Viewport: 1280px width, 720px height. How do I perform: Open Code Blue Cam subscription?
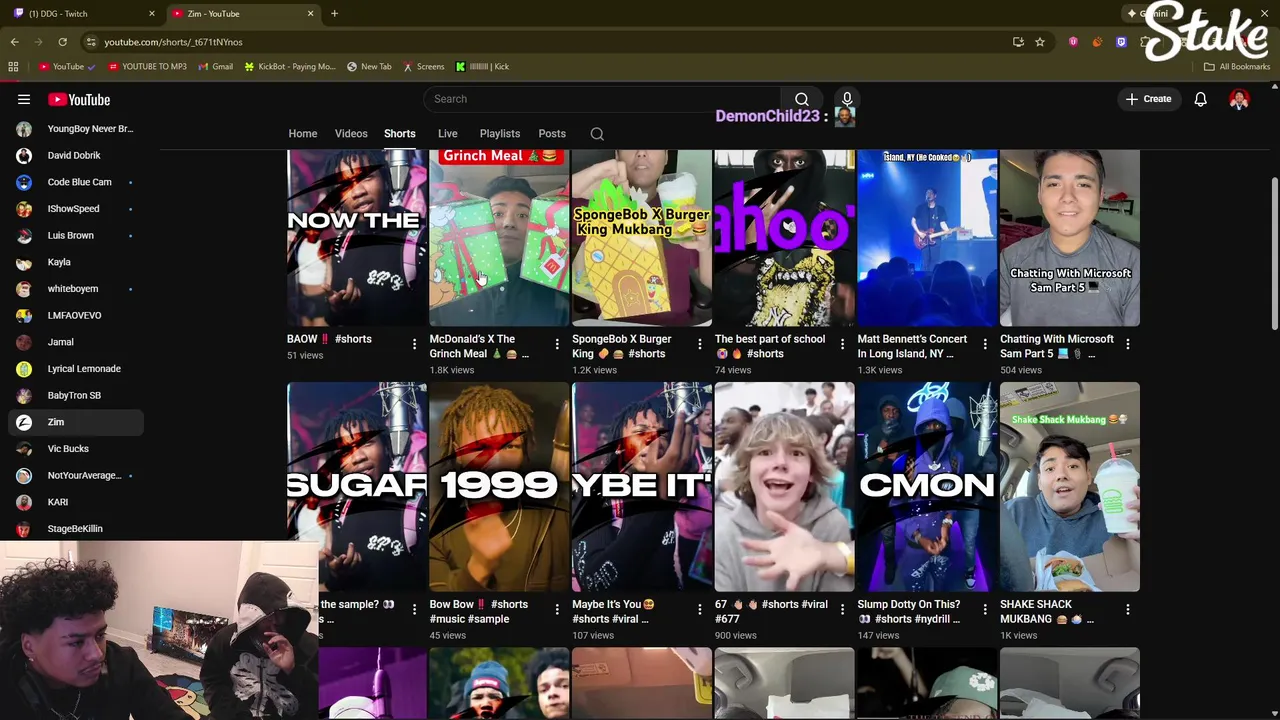(76, 182)
